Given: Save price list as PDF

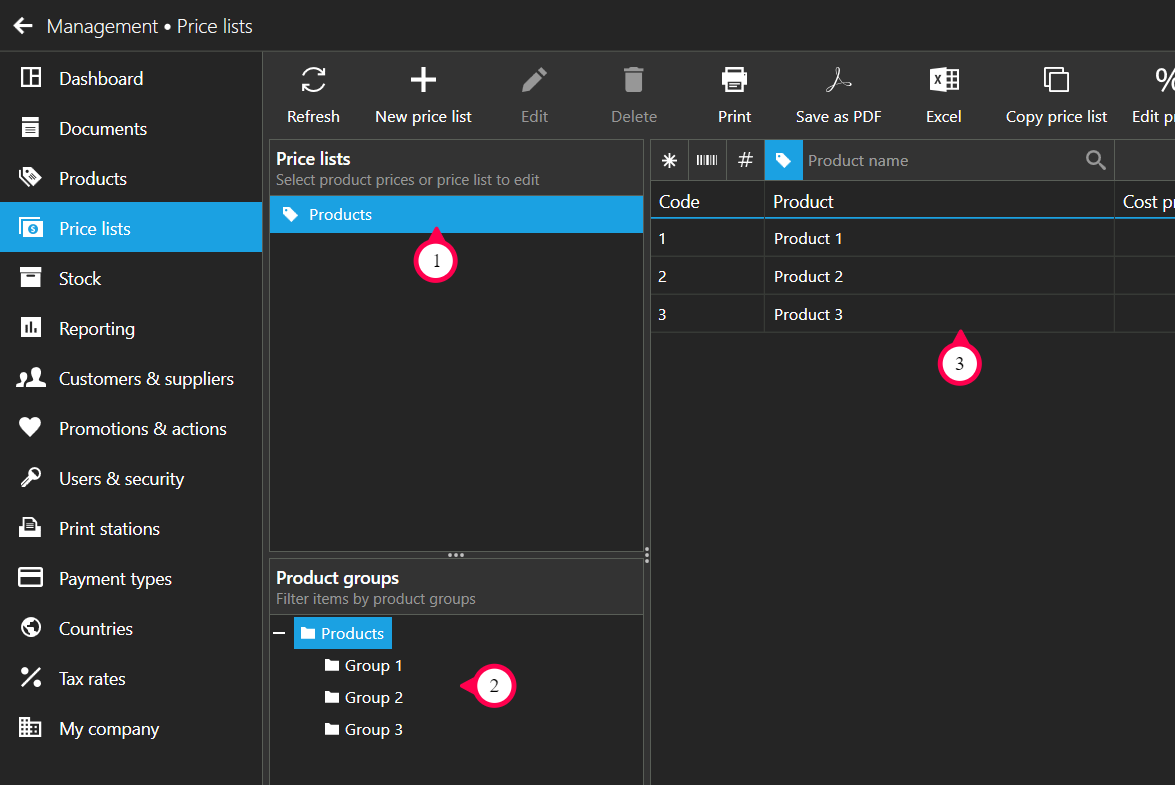Looking at the screenshot, I should click(x=839, y=95).
